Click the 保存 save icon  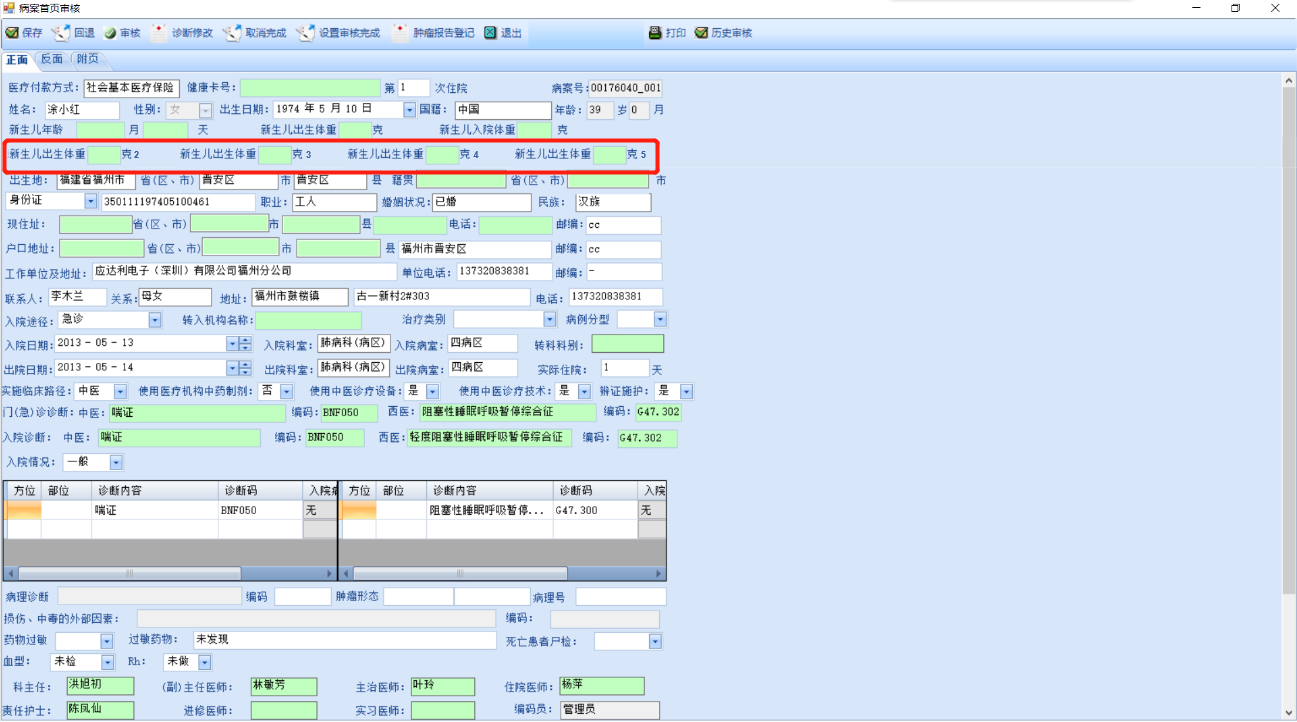[x=12, y=33]
